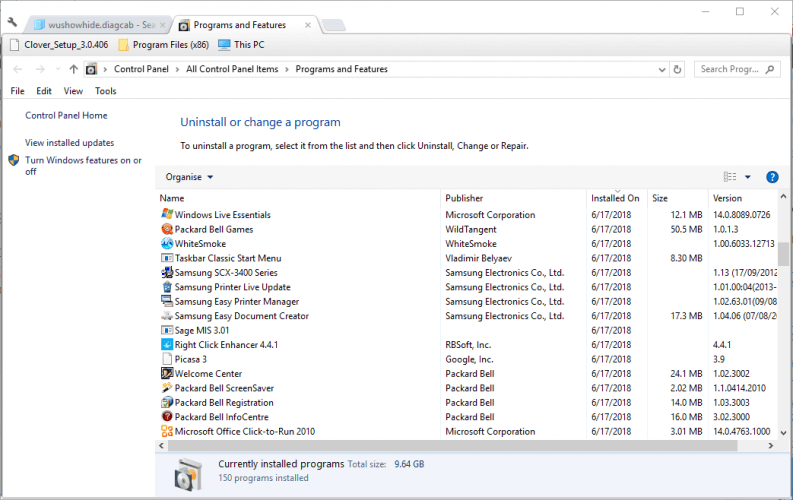
Task: Click the Samsung Easy Printer Manager icon
Action: pyautogui.click(x=167, y=301)
